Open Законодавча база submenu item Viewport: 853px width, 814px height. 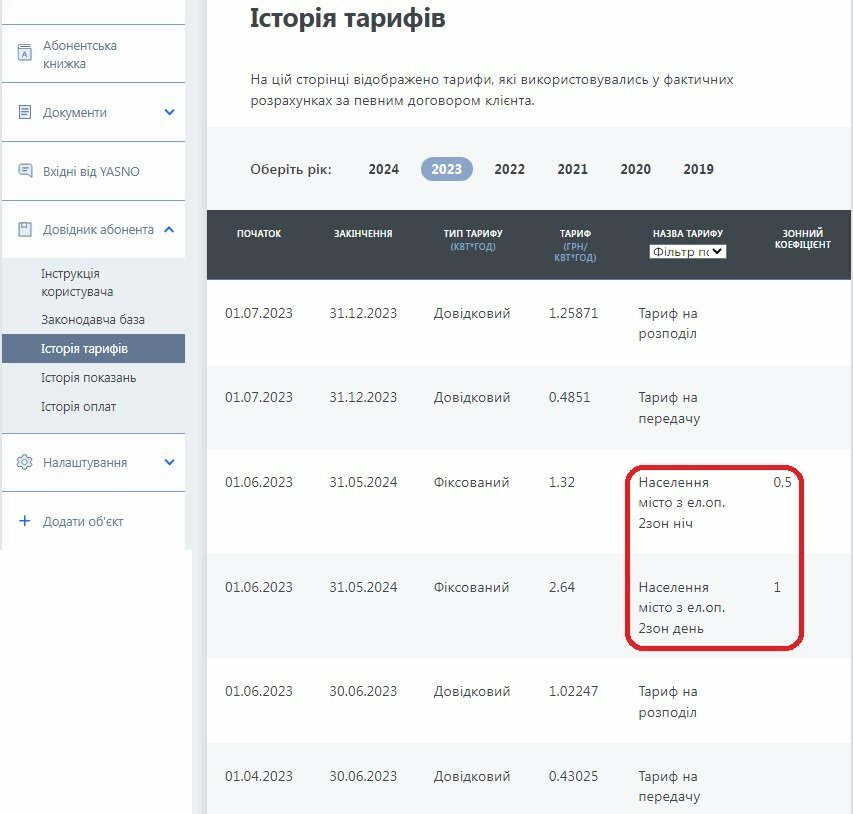93,319
